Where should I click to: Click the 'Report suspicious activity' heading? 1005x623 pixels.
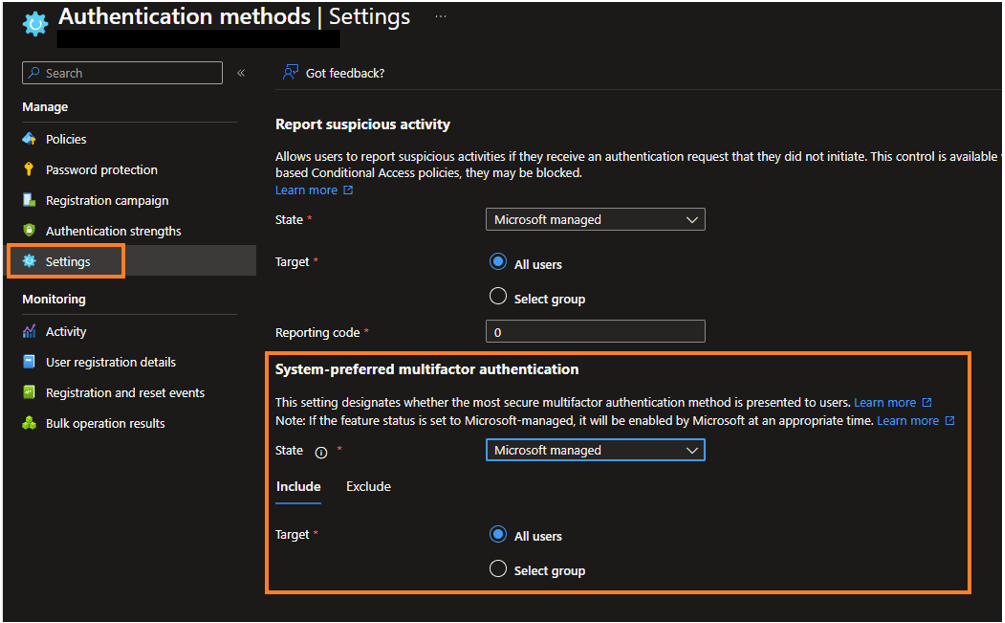click(363, 124)
